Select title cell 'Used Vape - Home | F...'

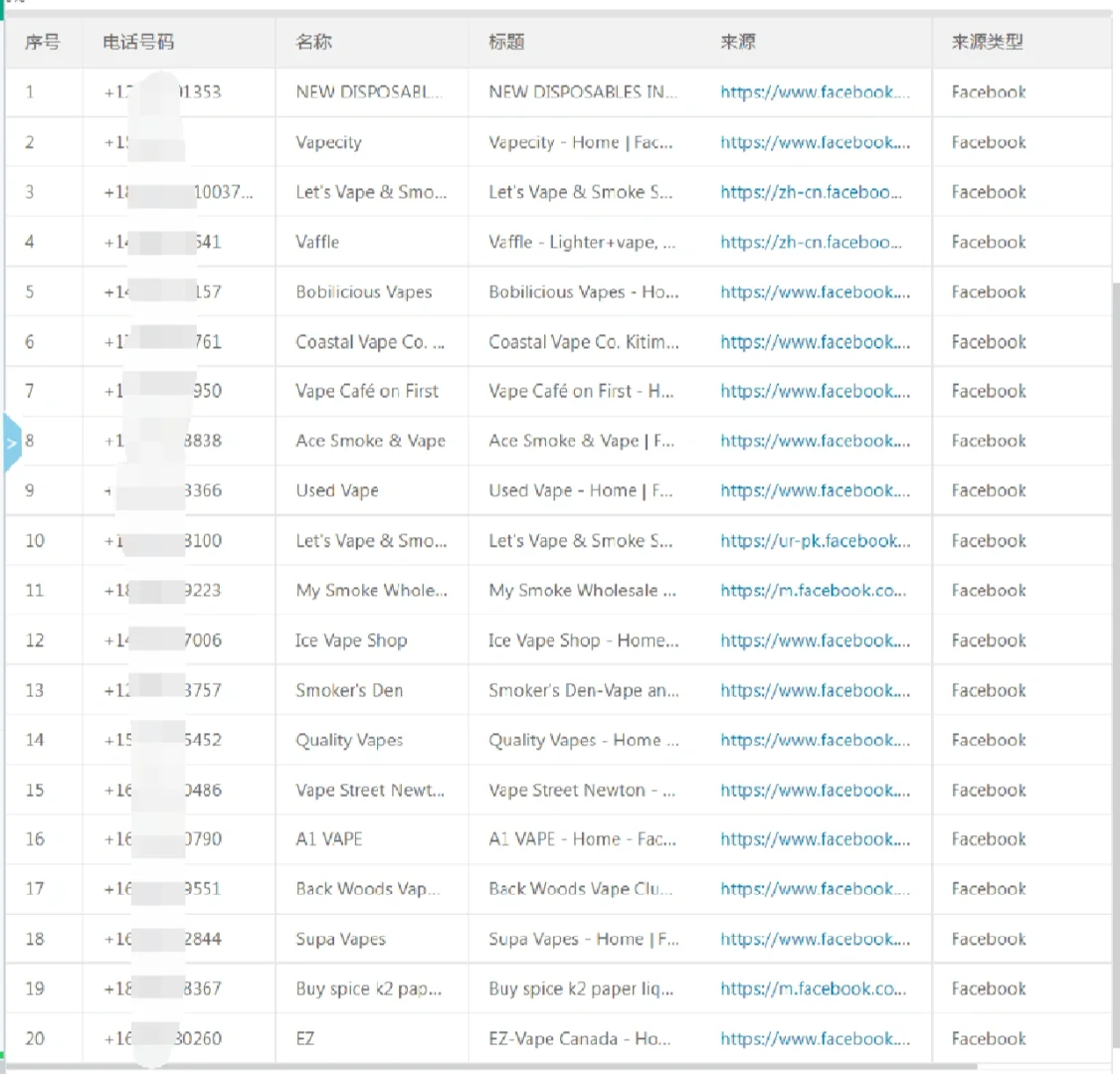pos(580,490)
